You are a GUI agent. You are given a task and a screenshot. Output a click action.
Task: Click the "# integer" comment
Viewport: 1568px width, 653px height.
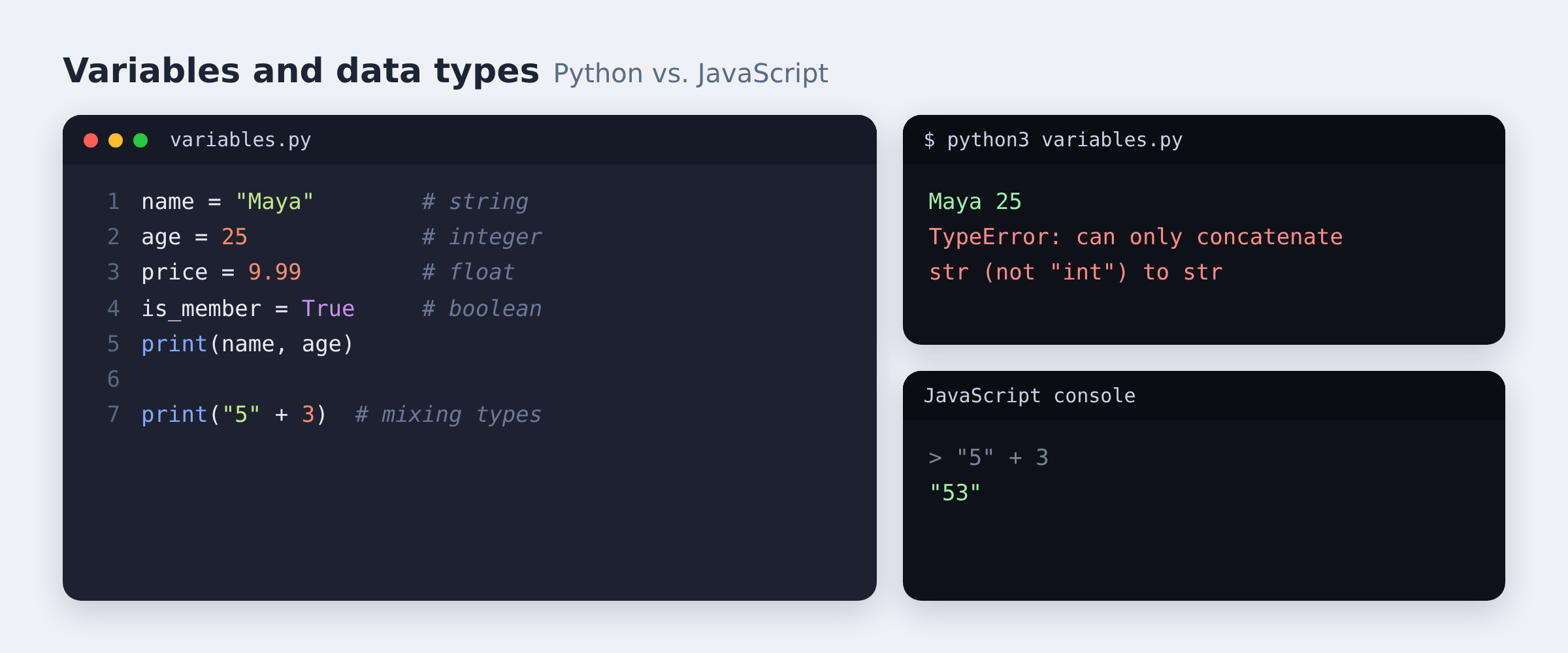[x=482, y=236]
